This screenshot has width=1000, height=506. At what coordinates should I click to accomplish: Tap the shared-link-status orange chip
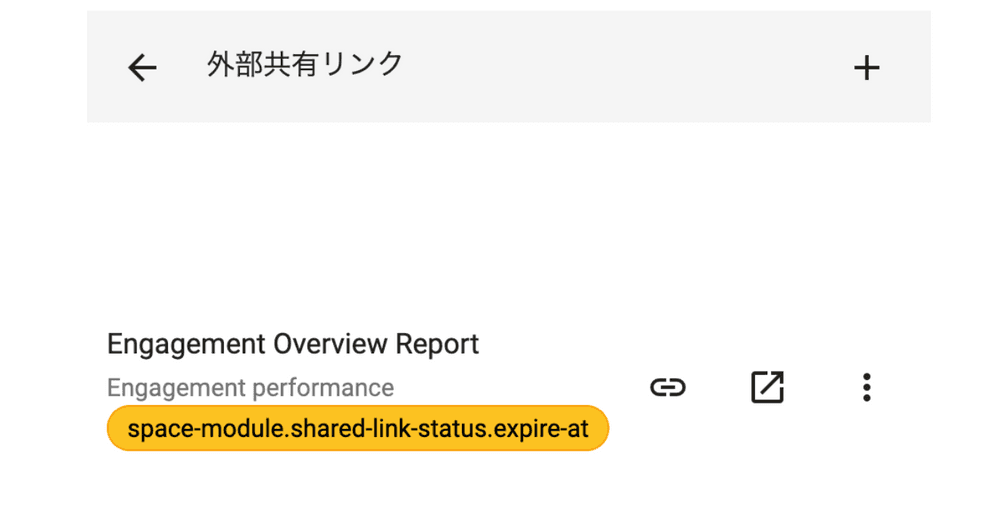(x=358, y=429)
